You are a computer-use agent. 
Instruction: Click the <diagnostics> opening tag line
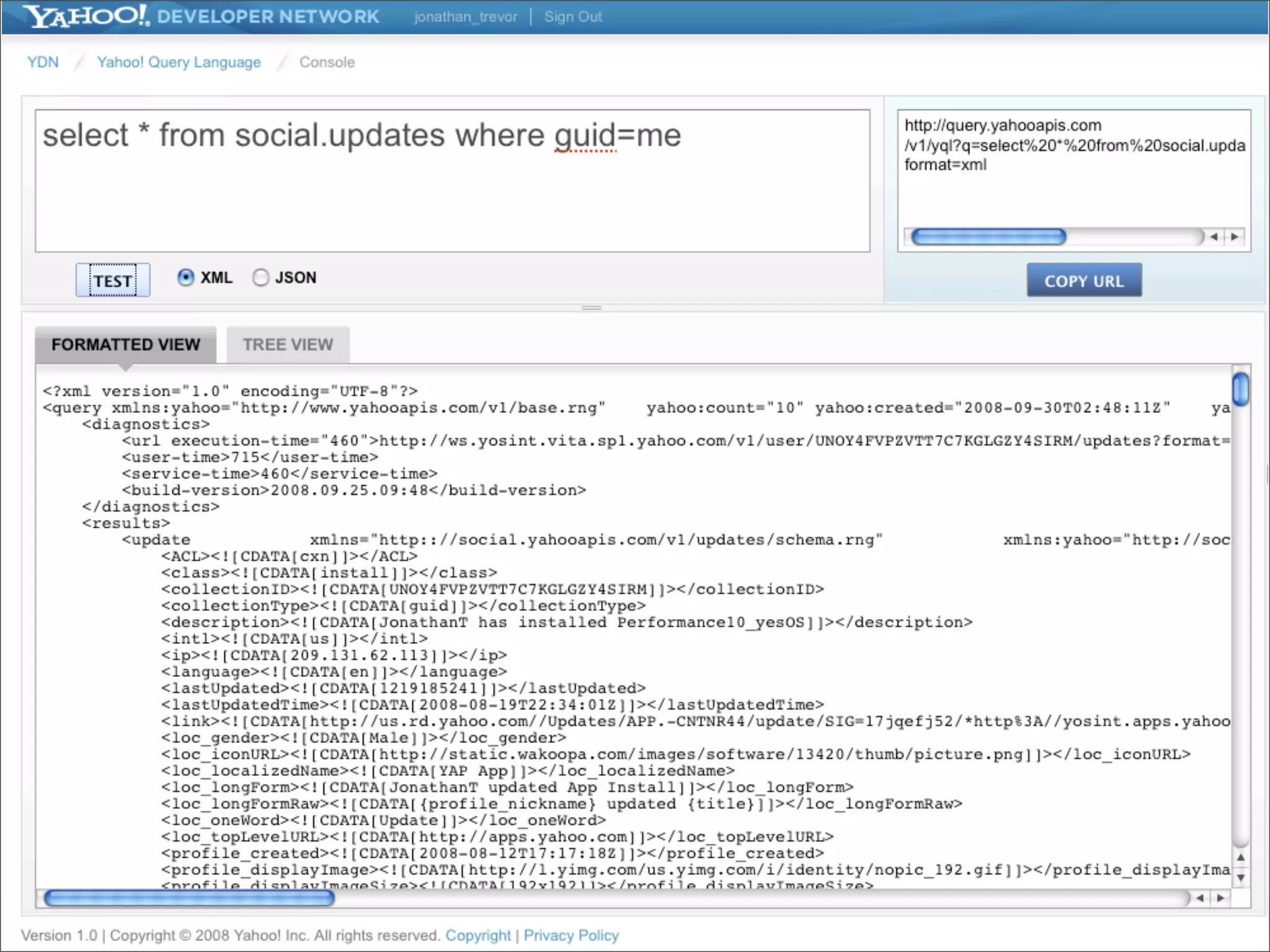[x=146, y=424]
